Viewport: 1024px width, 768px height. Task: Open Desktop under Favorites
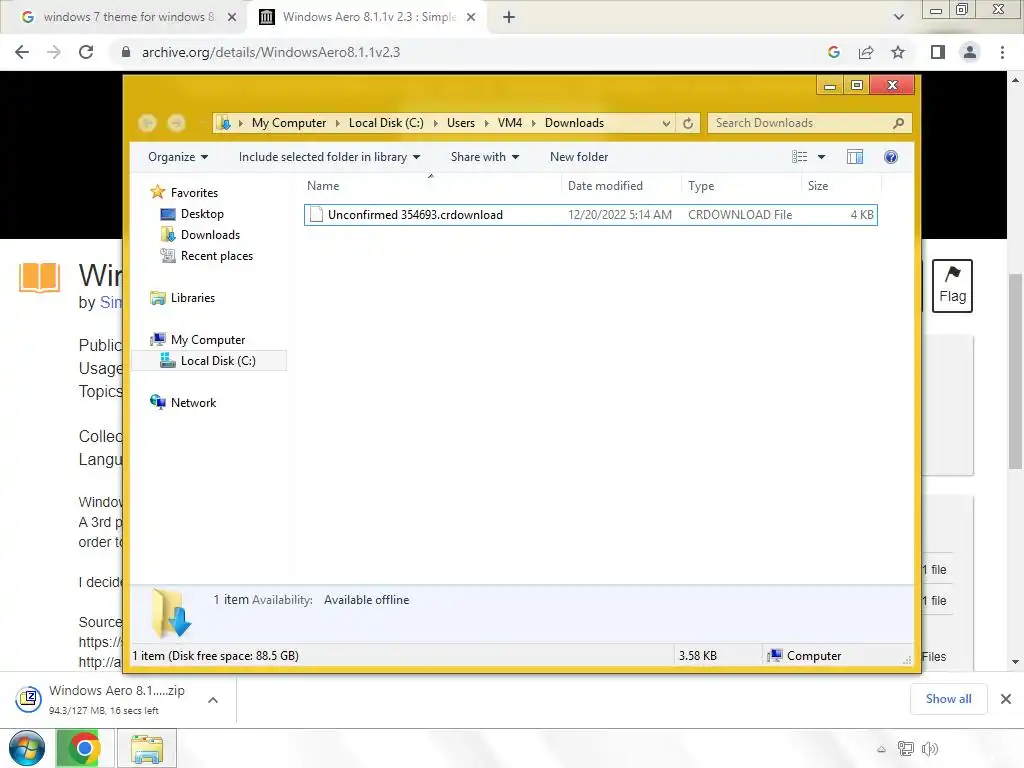pos(202,214)
